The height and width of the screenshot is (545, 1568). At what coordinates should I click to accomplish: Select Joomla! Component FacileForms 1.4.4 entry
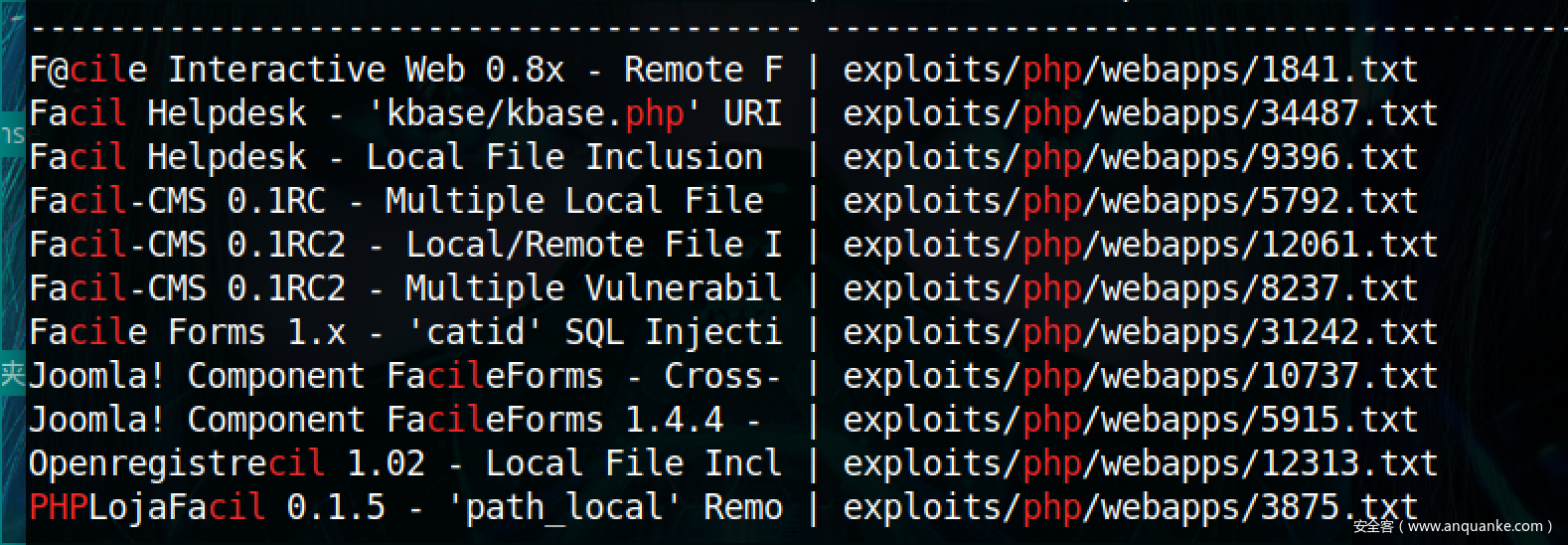[x=395, y=420]
